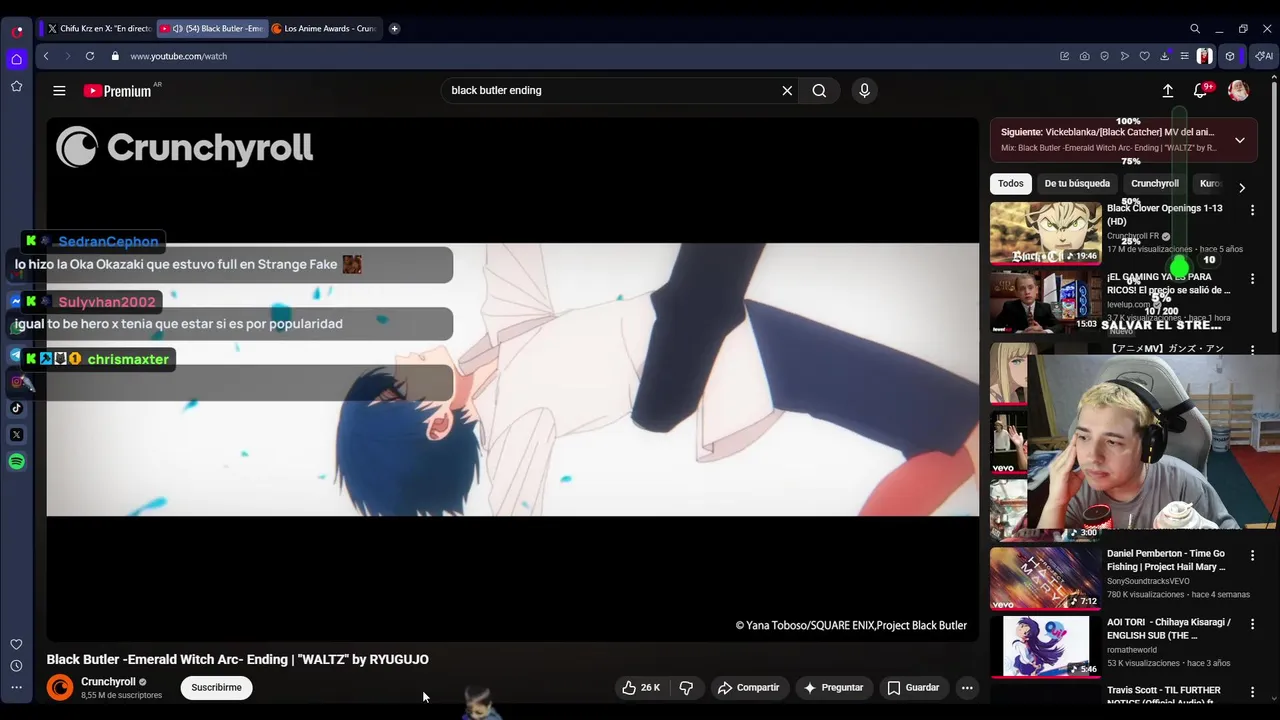This screenshot has width=1280, height=720.
Task: Open the 'Daniel Pemberton - Time Go Fishing' thumbnail
Action: coord(1045,578)
